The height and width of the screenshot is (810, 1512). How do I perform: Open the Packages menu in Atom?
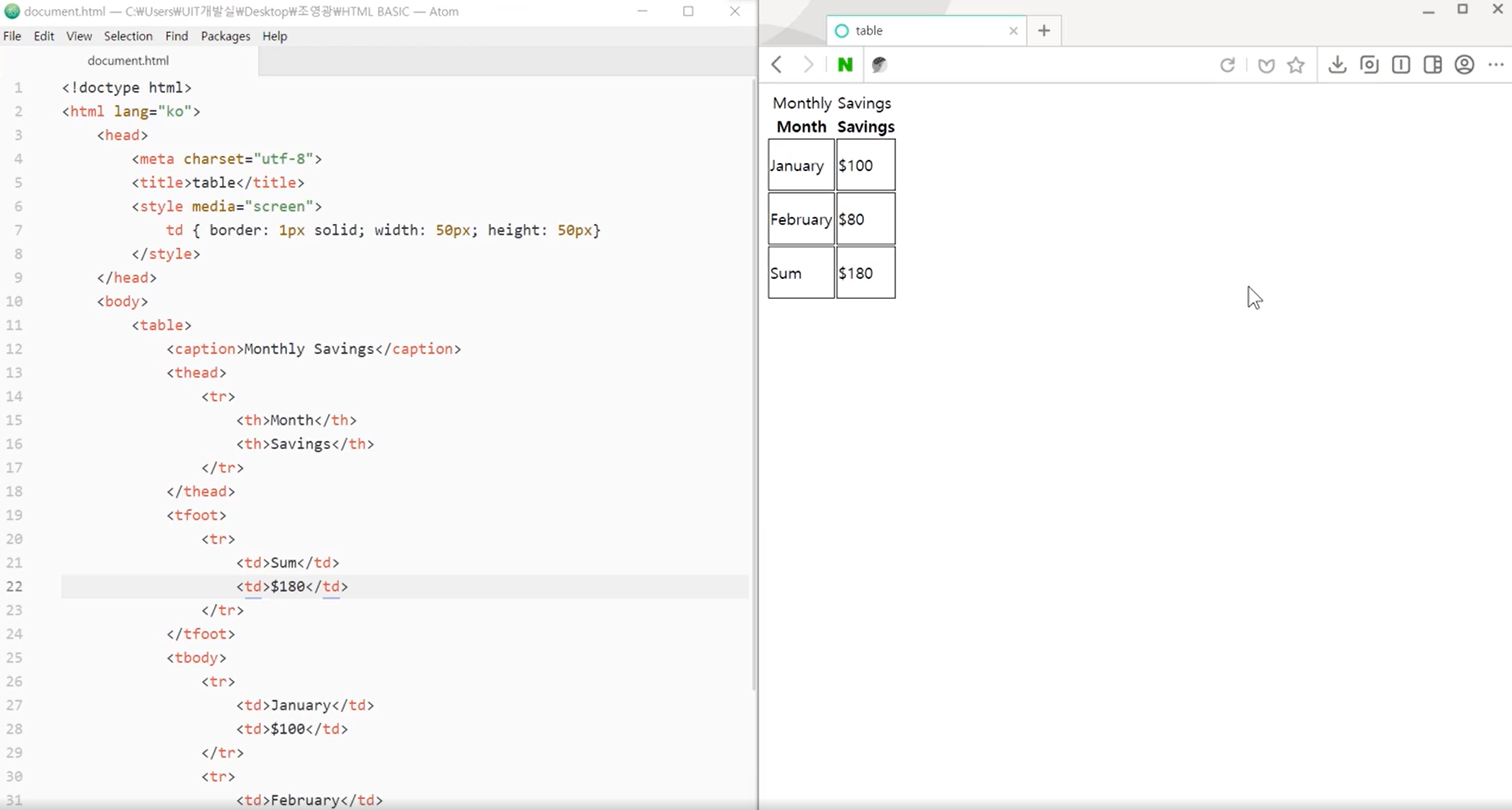225,36
